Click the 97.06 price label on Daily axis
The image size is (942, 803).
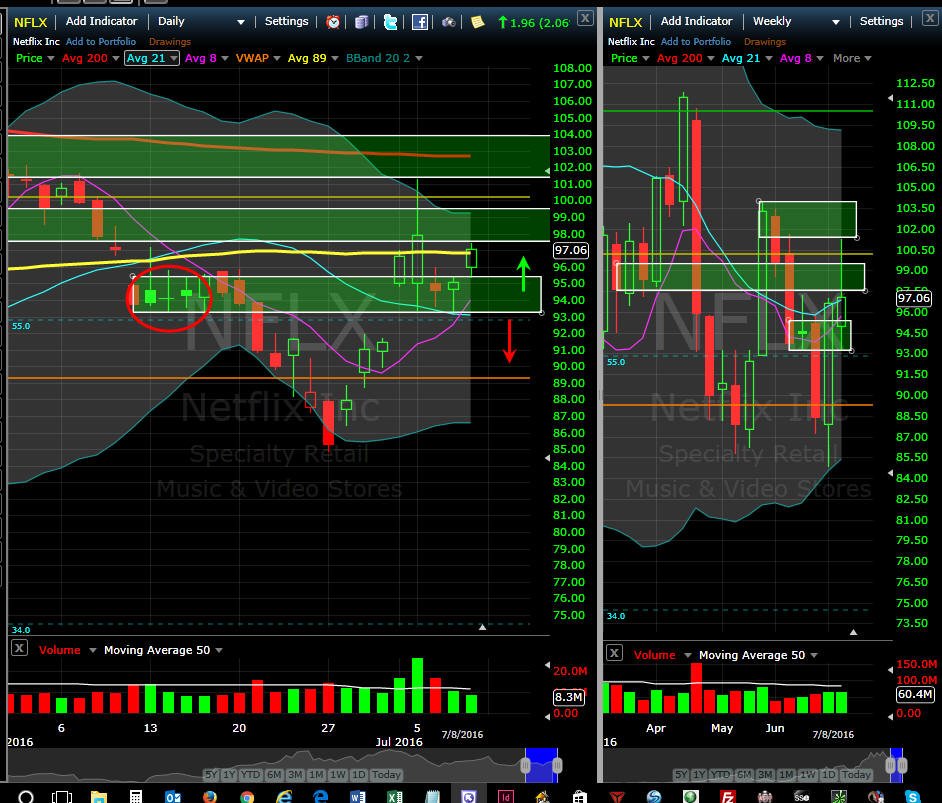click(570, 250)
